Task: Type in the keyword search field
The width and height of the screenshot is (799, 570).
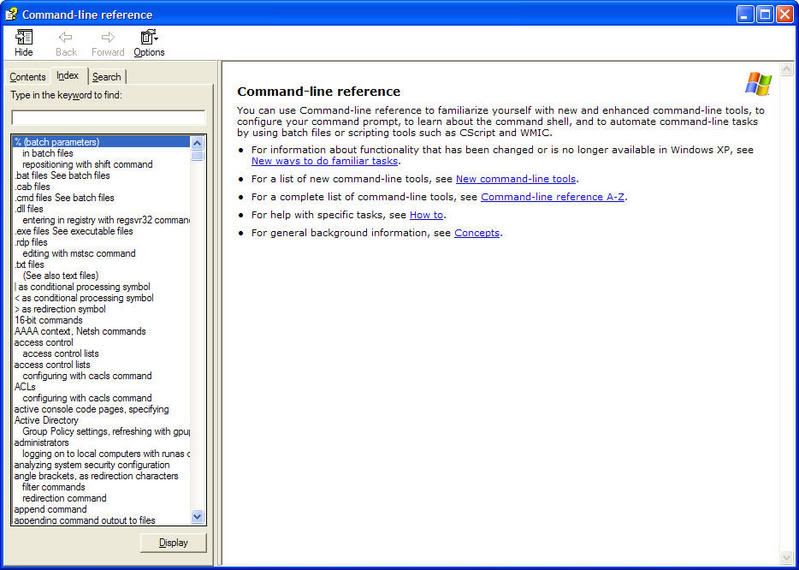Action: [108, 117]
